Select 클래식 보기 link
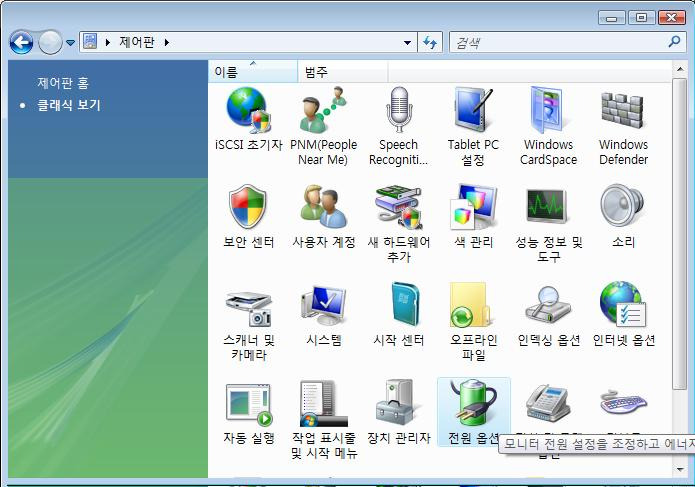695x487 pixels. tap(69, 105)
